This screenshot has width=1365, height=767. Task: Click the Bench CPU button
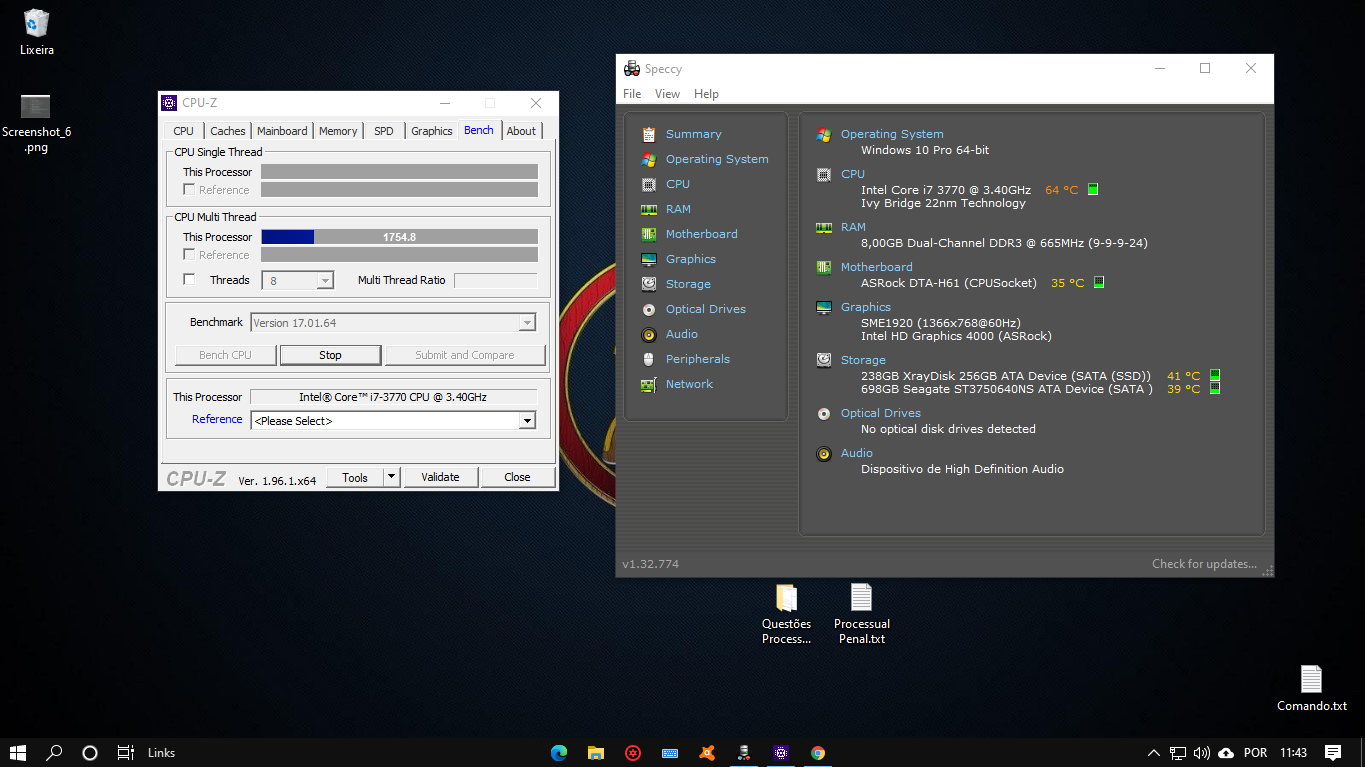(x=225, y=355)
